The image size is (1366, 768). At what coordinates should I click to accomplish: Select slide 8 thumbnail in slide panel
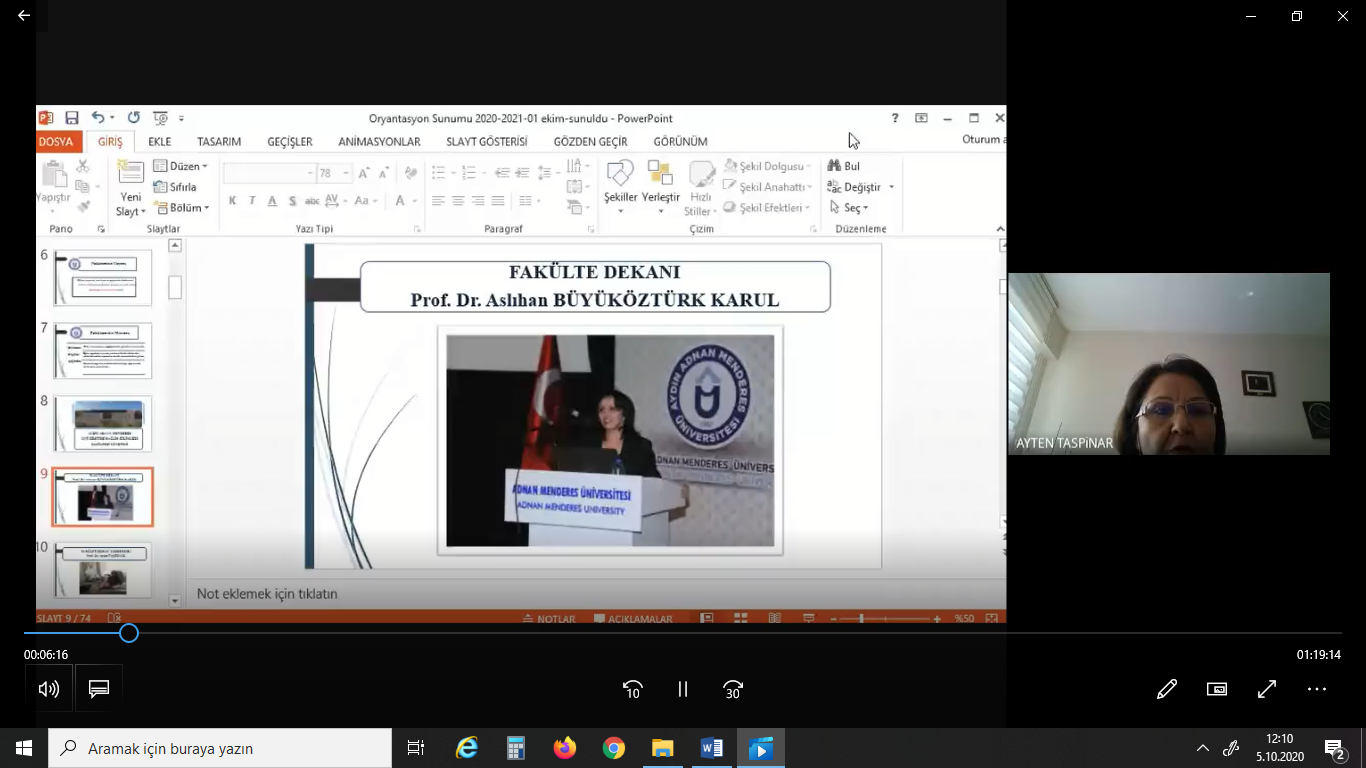coord(103,423)
